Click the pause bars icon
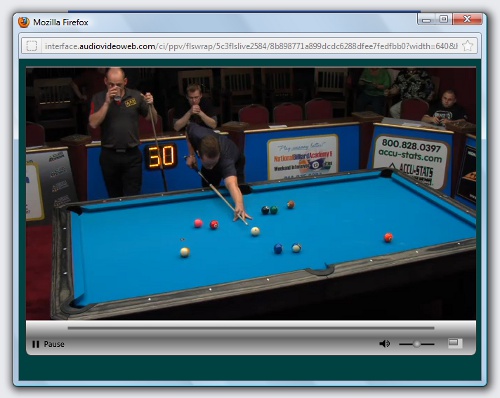The image size is (500, 398). click(x=36, y=344)
